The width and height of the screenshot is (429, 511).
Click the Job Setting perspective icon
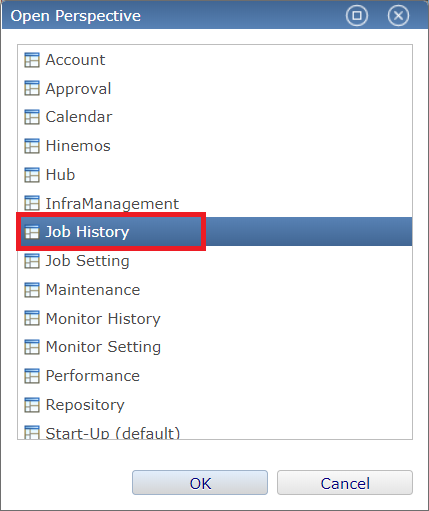pyautogui.click(x=32, y=261)
